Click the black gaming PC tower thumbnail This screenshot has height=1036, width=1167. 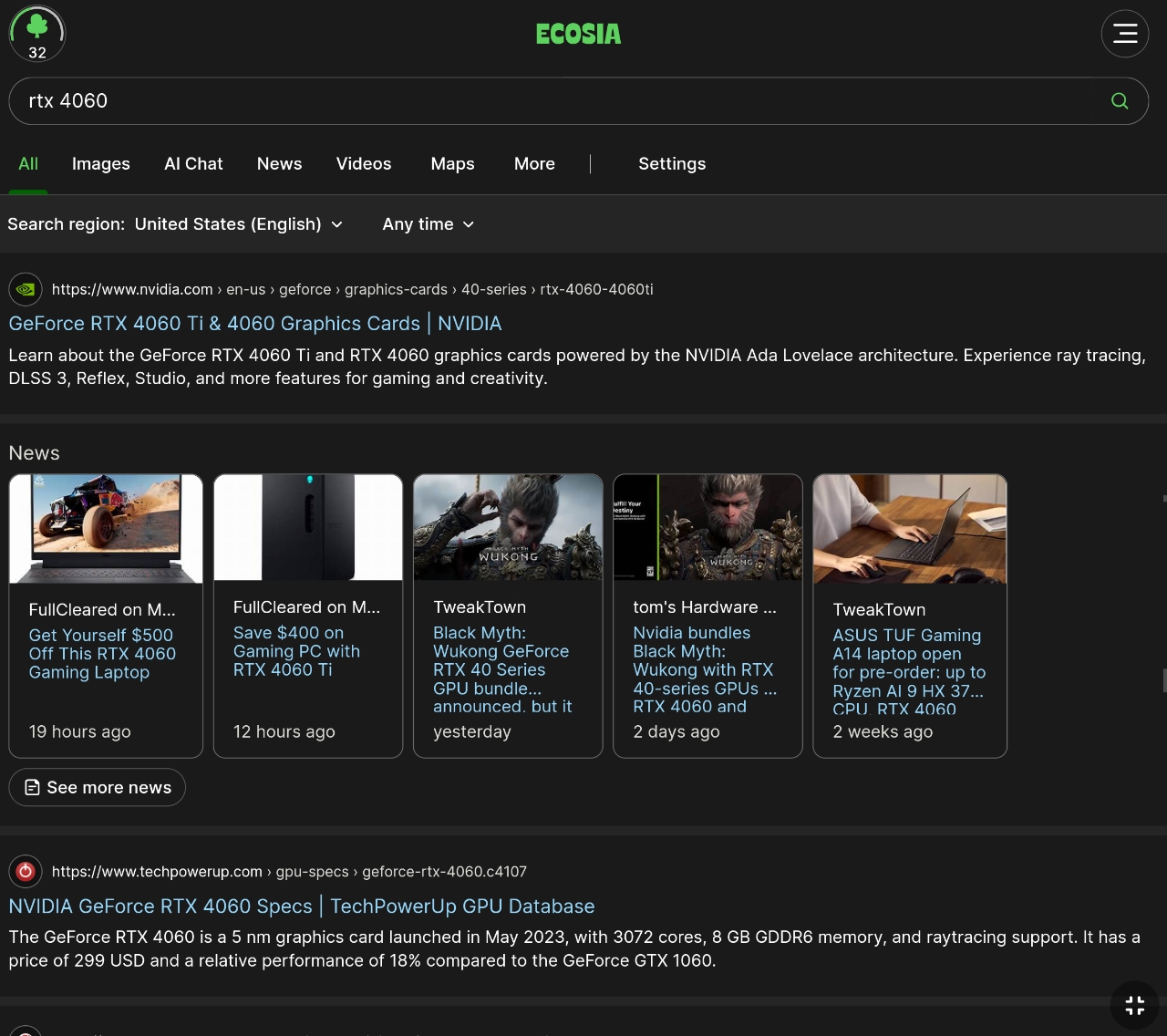pyautogui.click(x=308, y=527)
